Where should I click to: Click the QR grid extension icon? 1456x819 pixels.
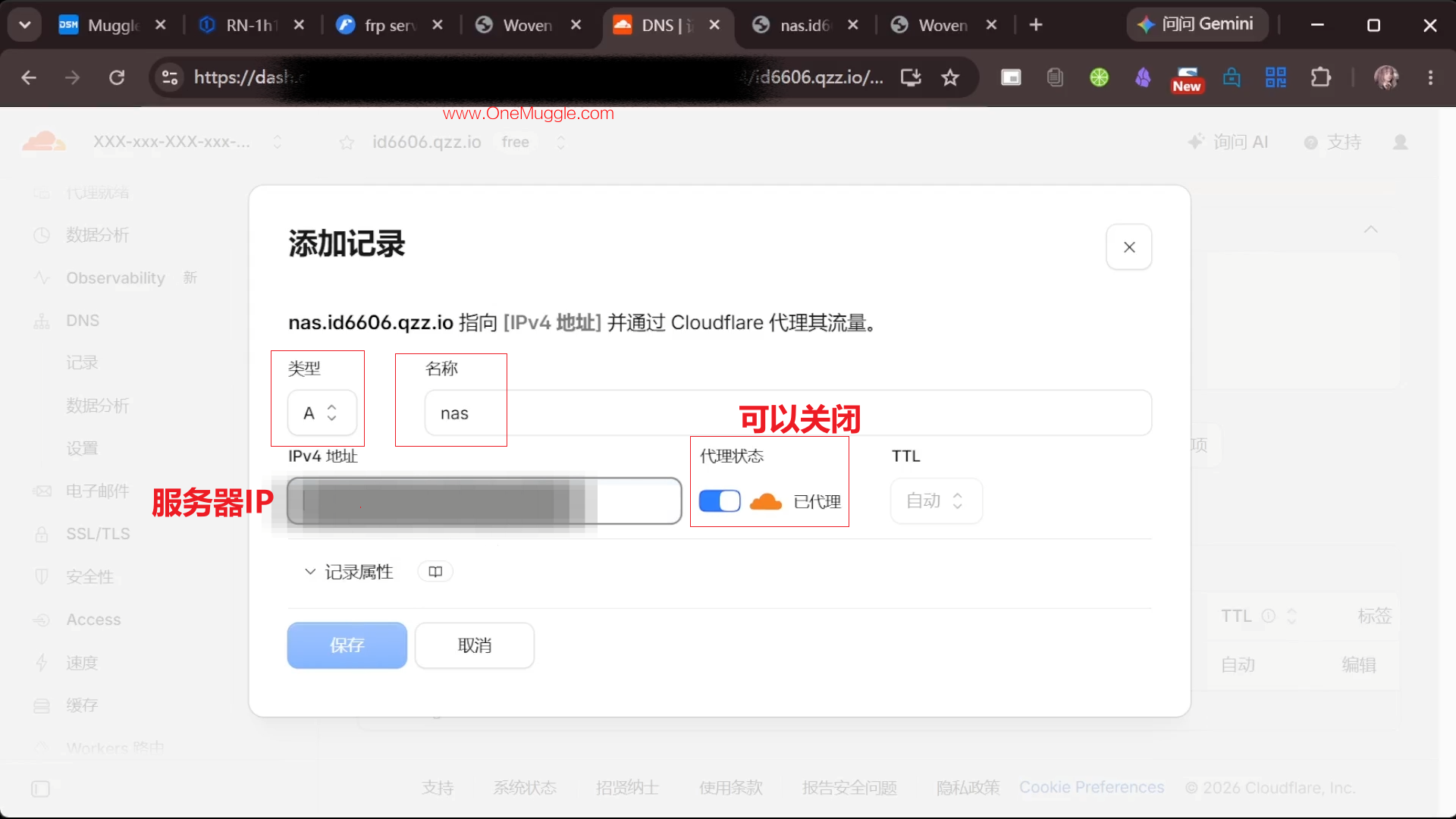[x=1276, y=77]
